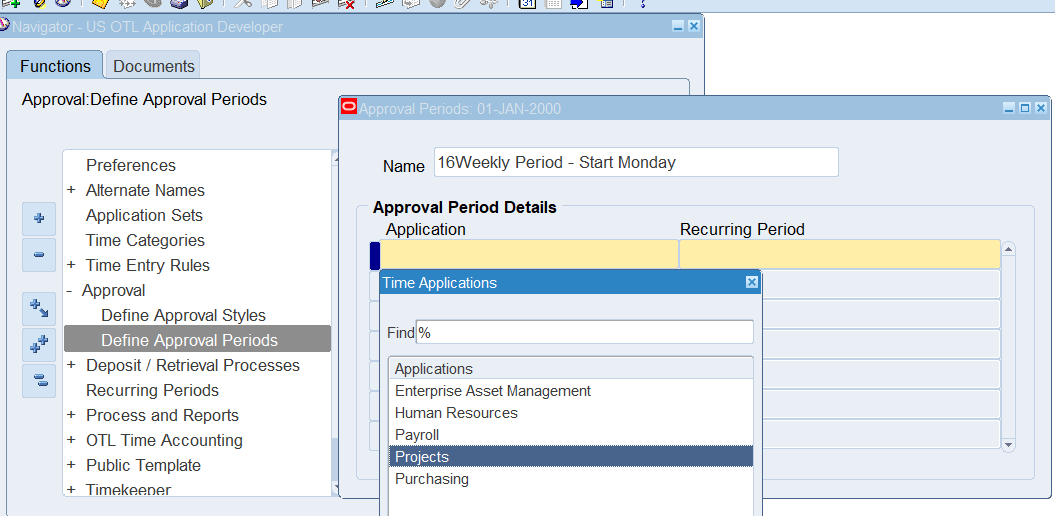Pick Purchasing from the Time Applications list
Screen dimensions: 1055x516
pos(432,479)
